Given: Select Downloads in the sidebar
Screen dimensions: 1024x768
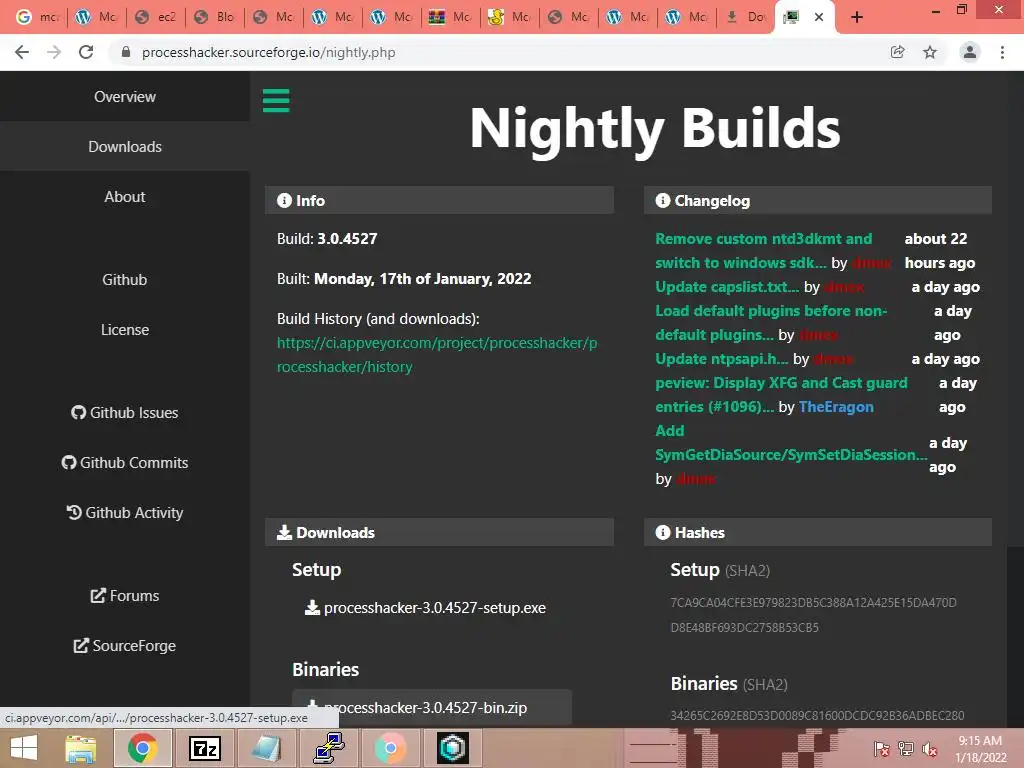Looking at the screenshot, I should coord(125,146).
